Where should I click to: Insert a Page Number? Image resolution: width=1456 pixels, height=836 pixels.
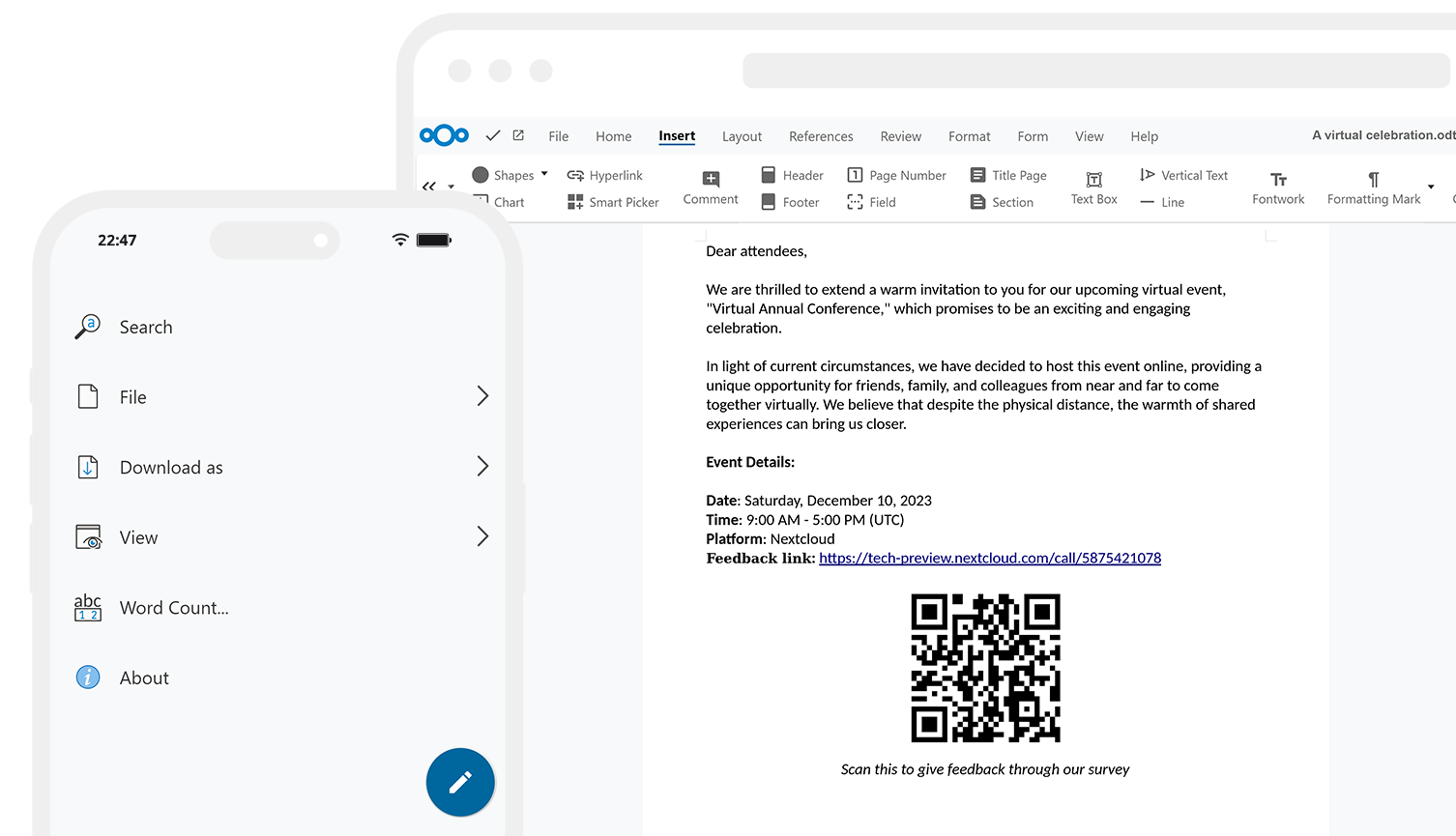tap(896, 174)
